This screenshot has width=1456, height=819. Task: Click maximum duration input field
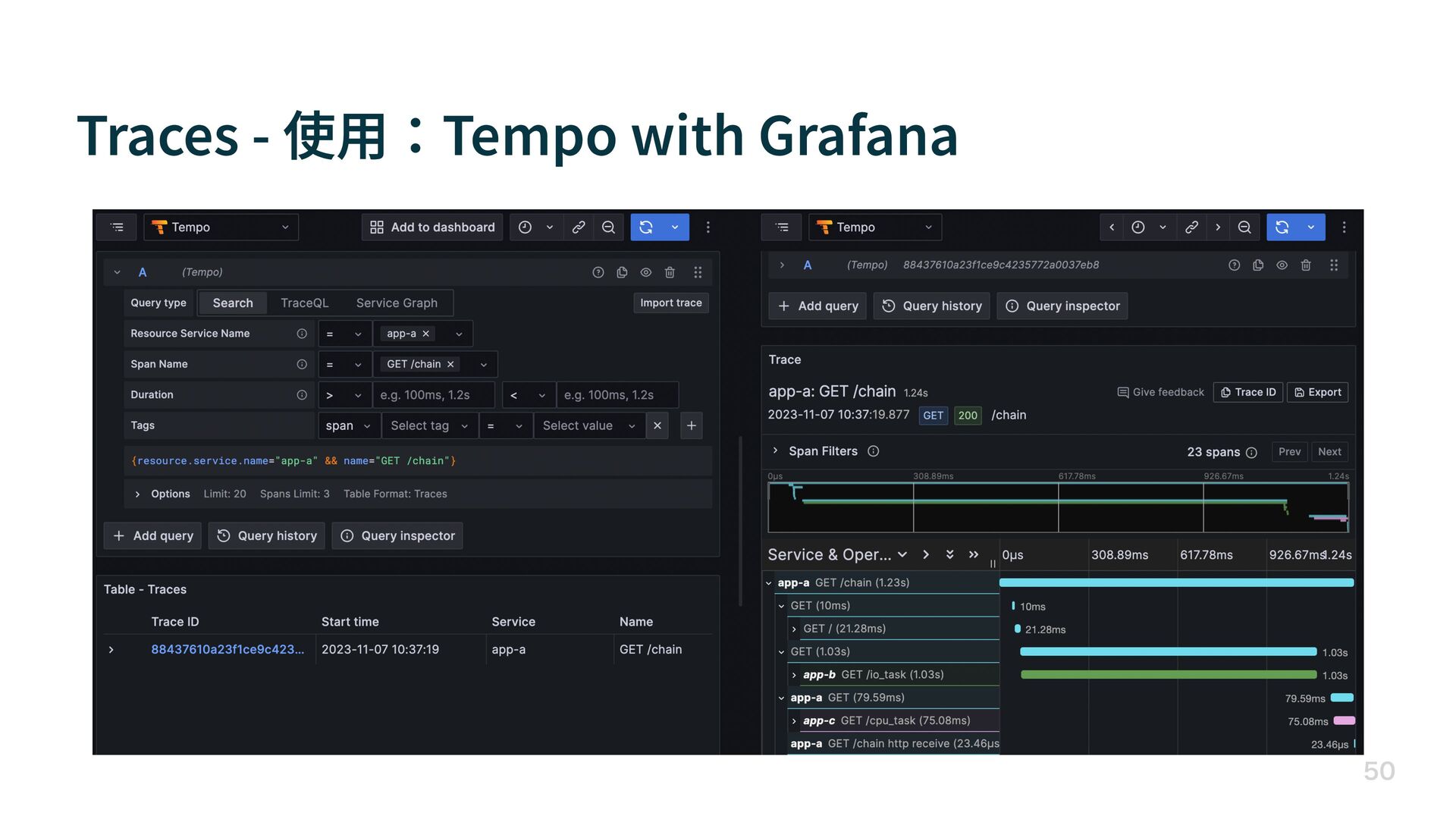[617, 395]
